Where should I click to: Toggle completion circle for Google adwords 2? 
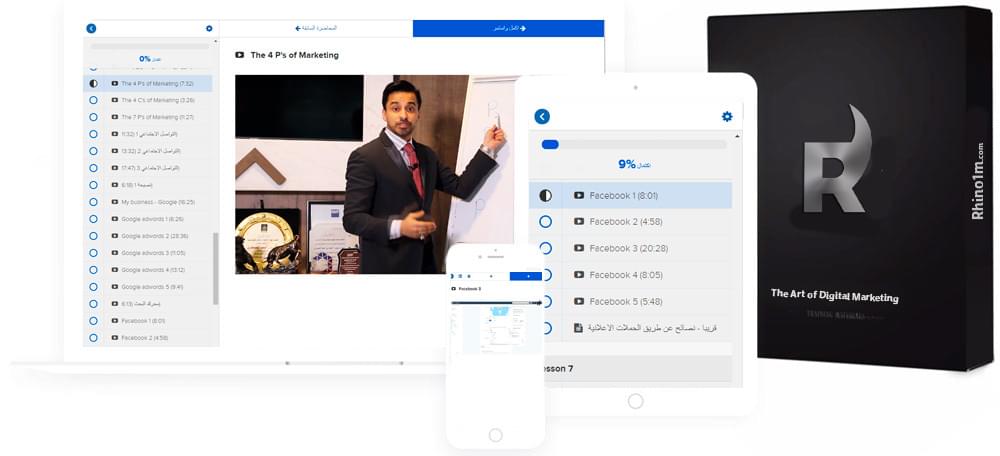click(93, 236)
